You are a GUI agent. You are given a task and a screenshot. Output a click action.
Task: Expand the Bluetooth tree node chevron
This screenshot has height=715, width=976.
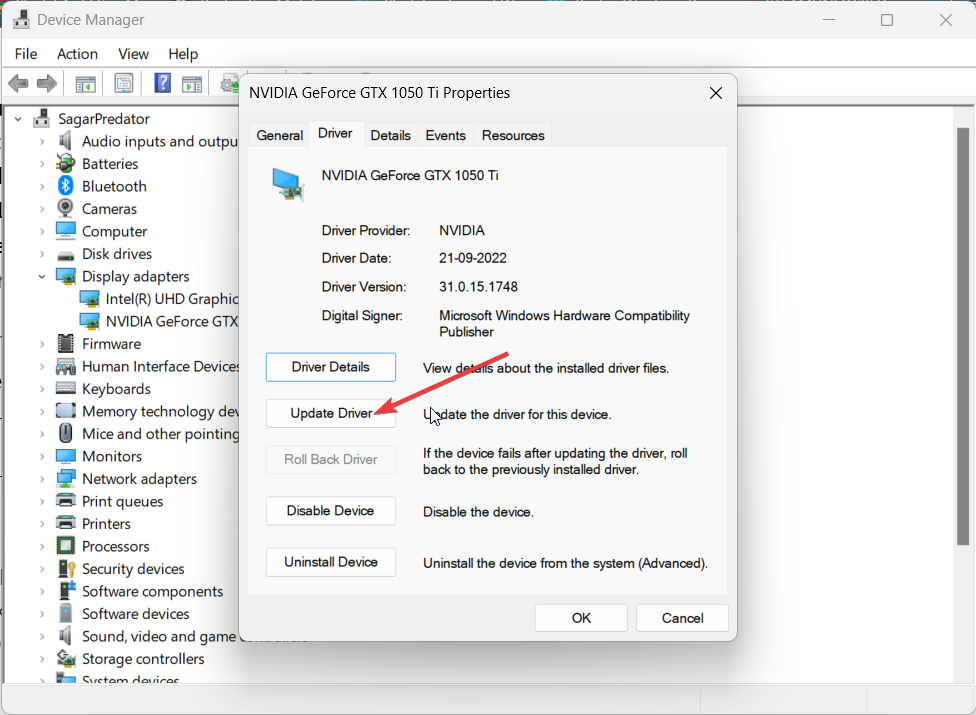pos(42,186)
